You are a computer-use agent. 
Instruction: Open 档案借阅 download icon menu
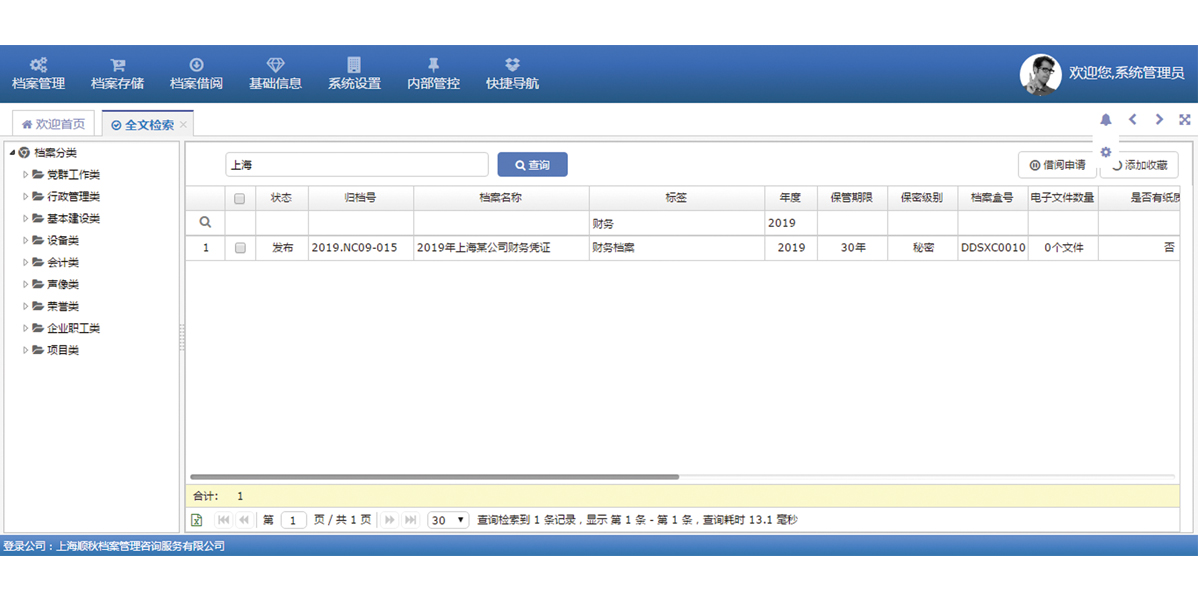click(x=196, y=65)
